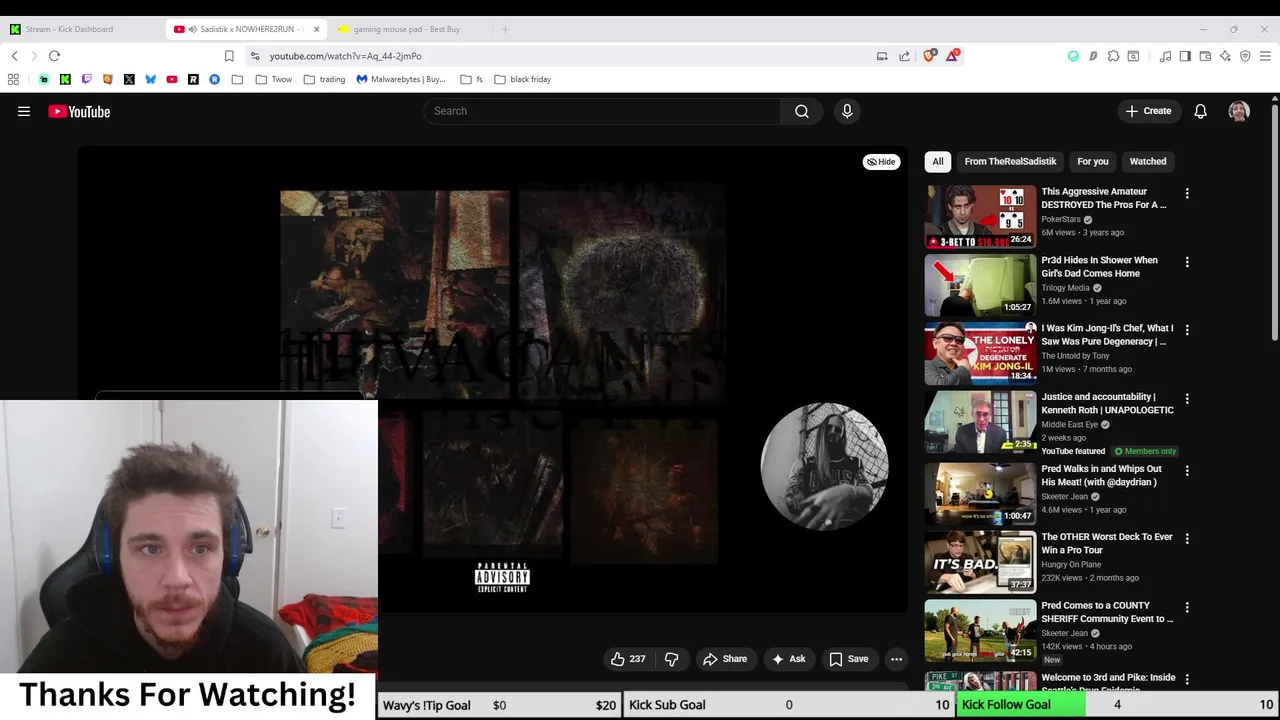Open Malwarebytes bookmark link
This screenshot has height=720, width=1280.
[x=400, y=79]
